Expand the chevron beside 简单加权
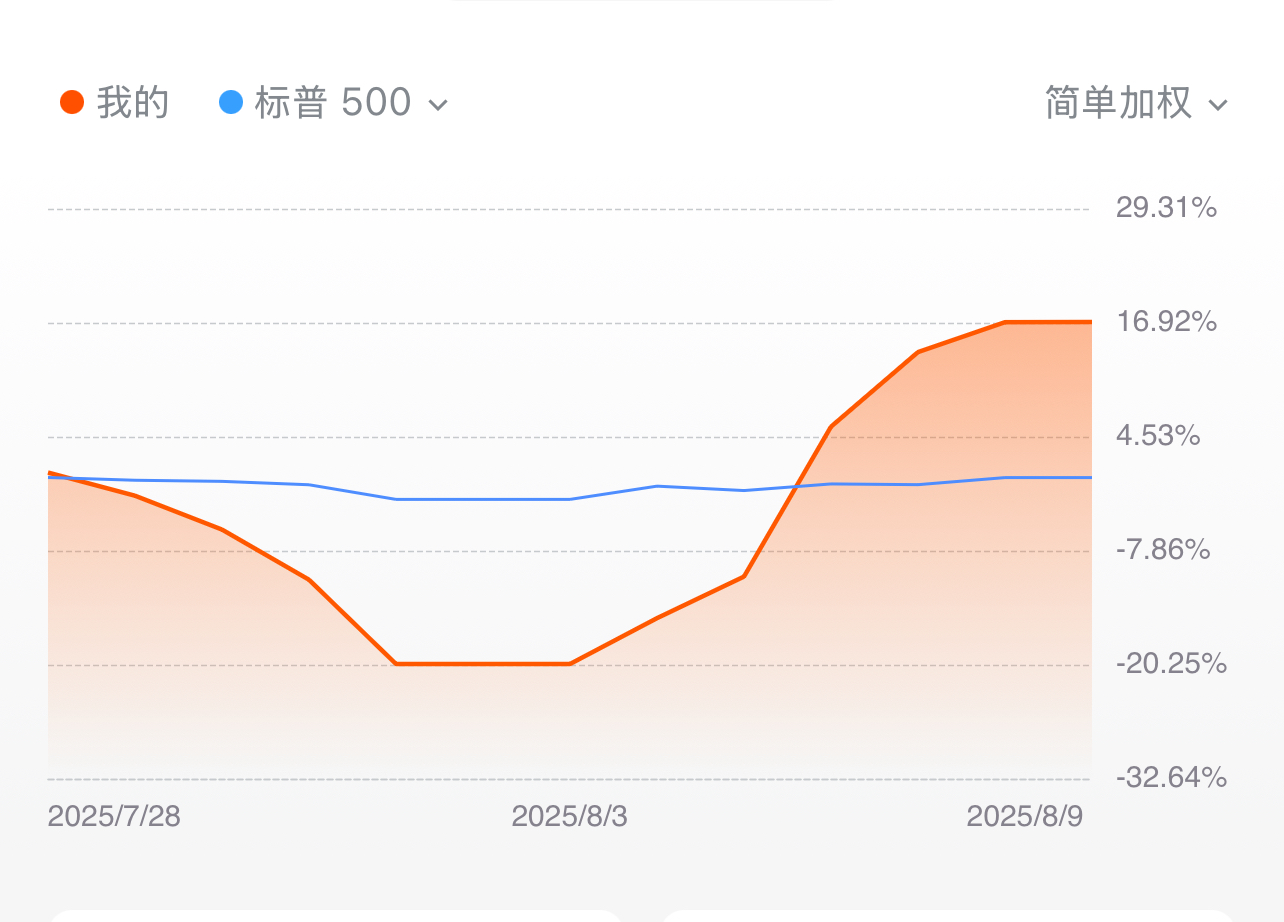1284x922 pixels. [1217, 105]
